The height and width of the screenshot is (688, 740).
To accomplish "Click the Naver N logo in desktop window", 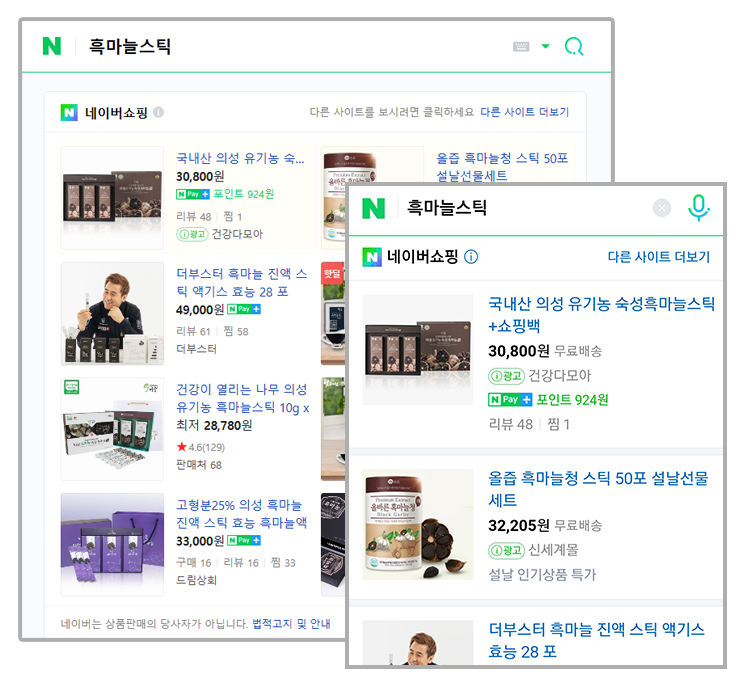I will [x=51, y=46].
